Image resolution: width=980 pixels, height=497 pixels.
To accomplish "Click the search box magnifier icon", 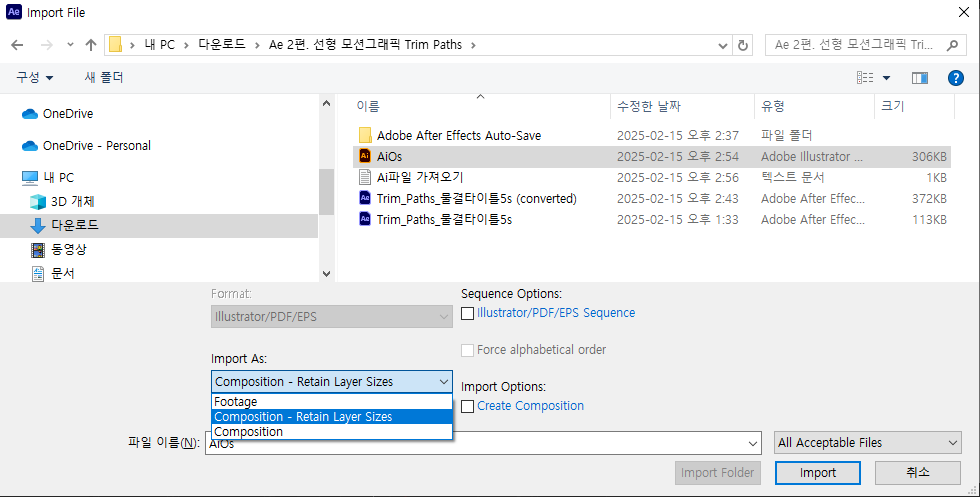I will 952,45.
